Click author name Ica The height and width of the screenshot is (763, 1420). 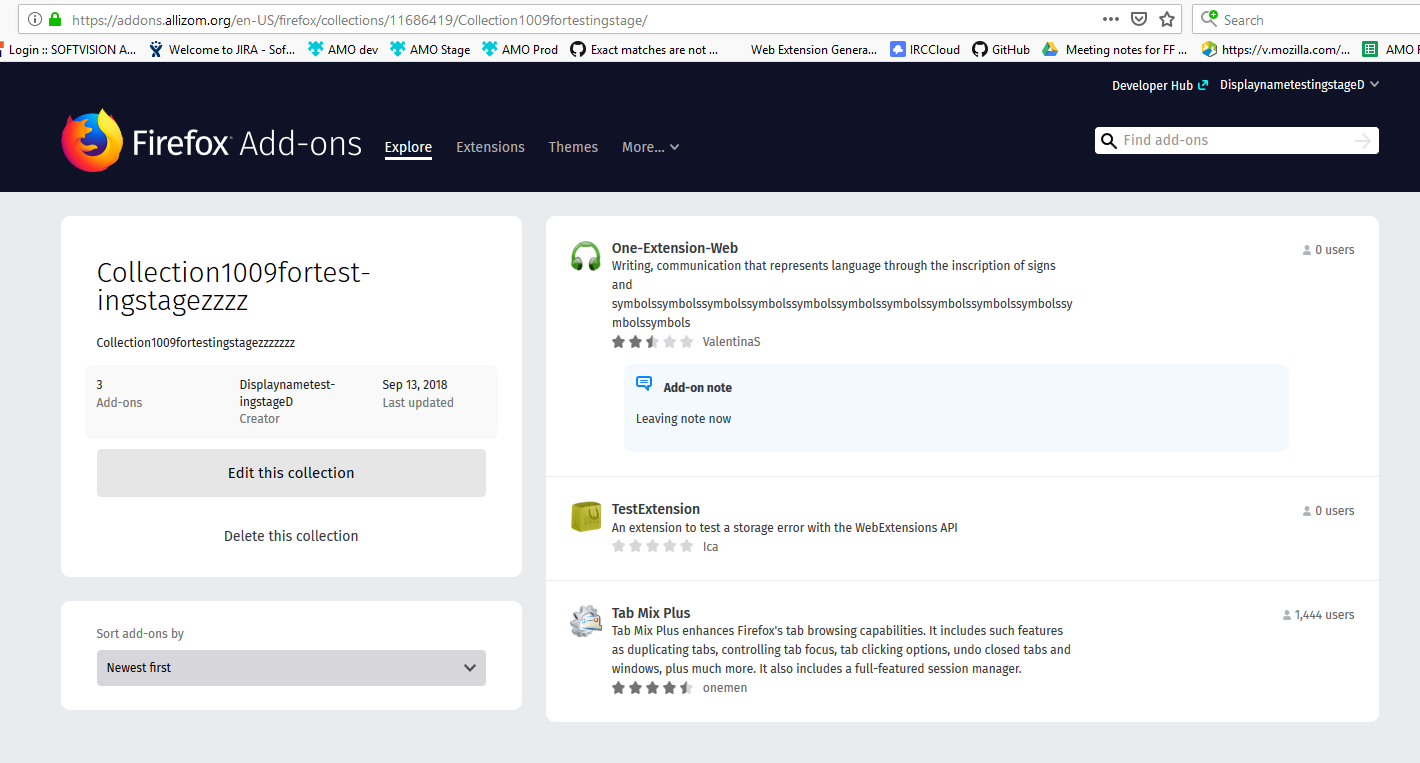[710, 546]
